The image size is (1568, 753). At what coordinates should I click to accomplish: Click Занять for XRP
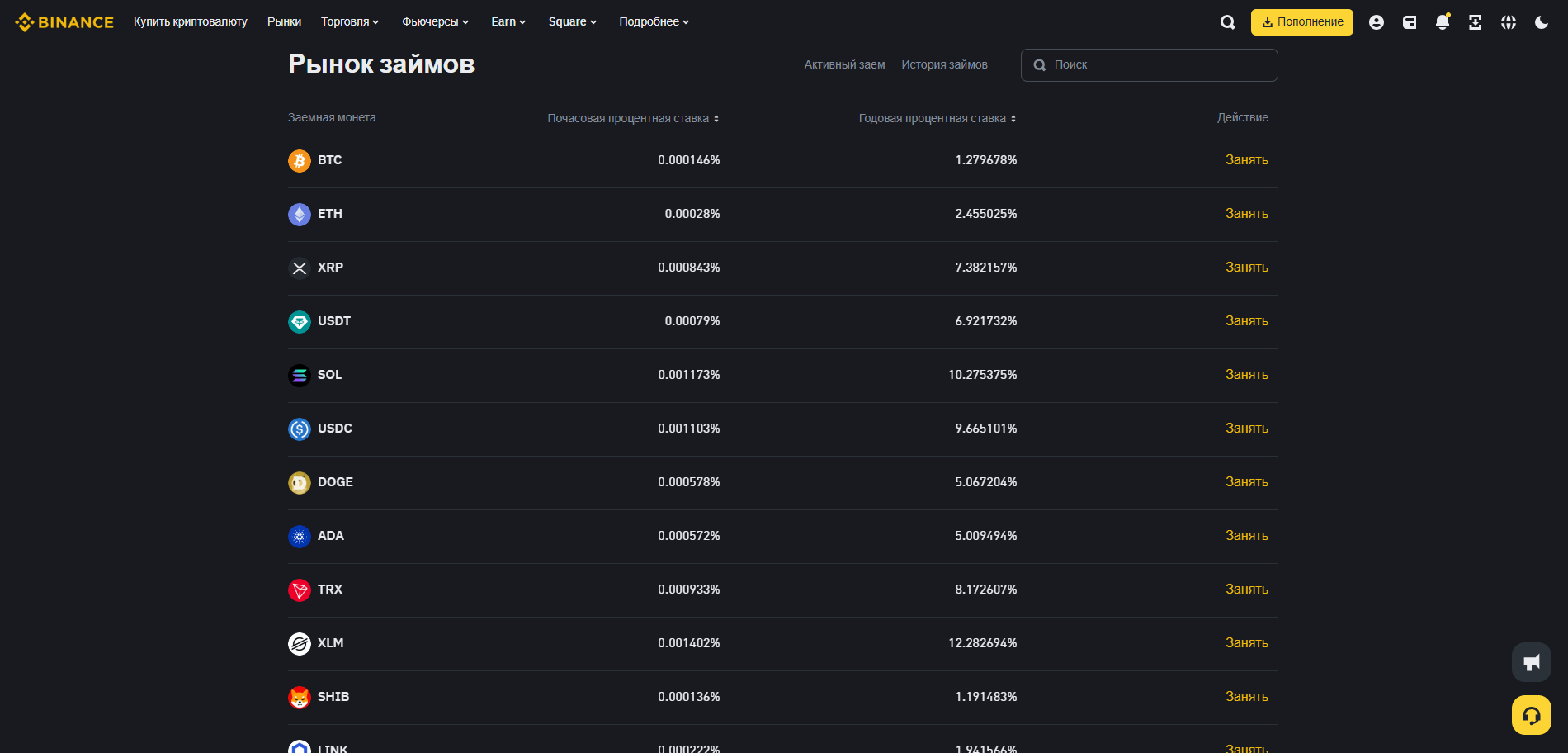click(1246, 268)
